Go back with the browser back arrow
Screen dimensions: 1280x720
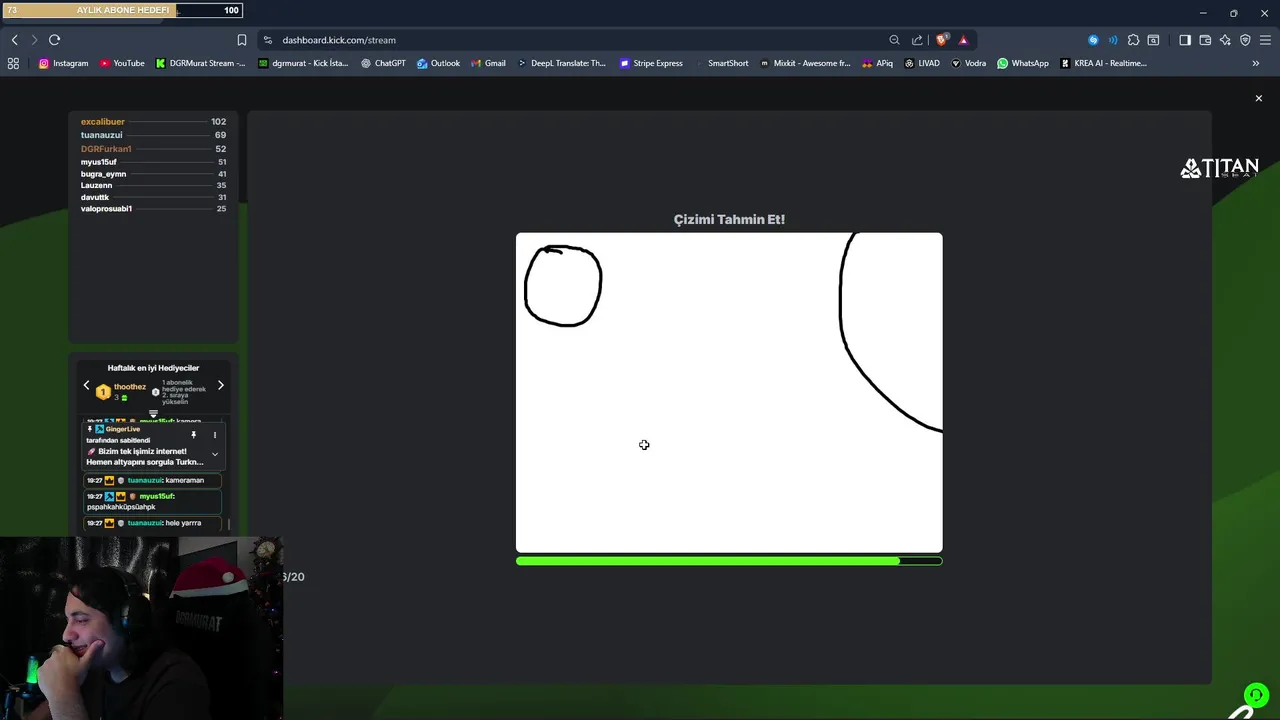(x=14, y=40)
